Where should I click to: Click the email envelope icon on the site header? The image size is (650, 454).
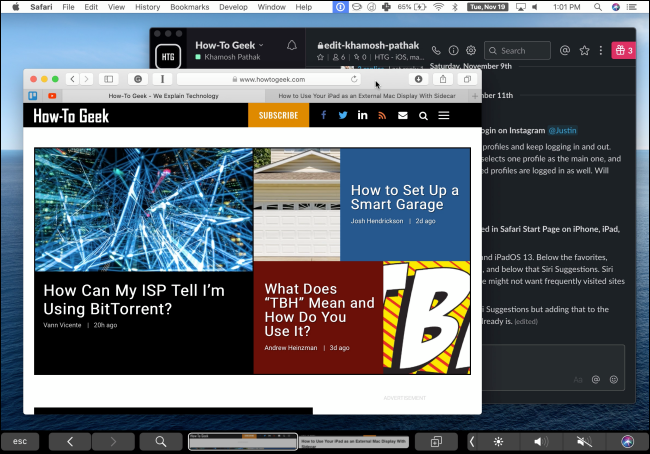[403, 115]
